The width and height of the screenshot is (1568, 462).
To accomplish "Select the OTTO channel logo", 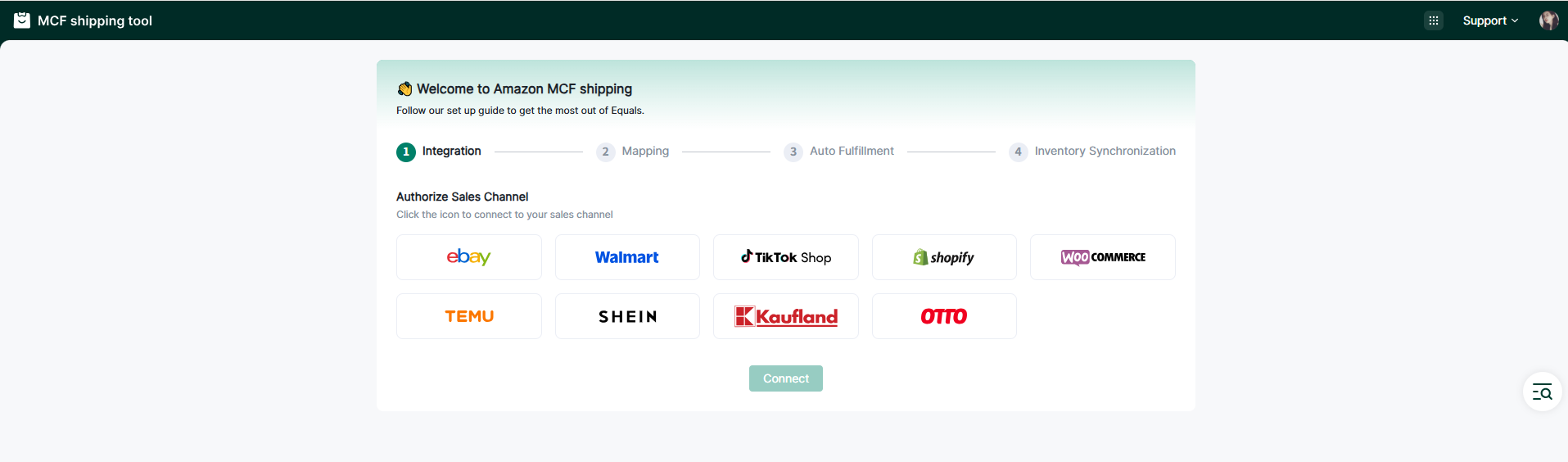I will (x=944, y=316).
